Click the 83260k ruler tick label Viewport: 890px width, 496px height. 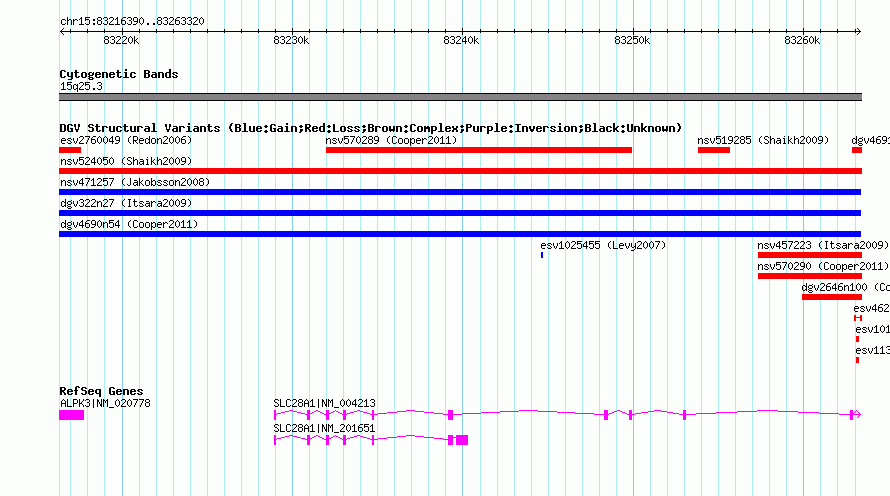pyautogui.click(x=802, y=40)
